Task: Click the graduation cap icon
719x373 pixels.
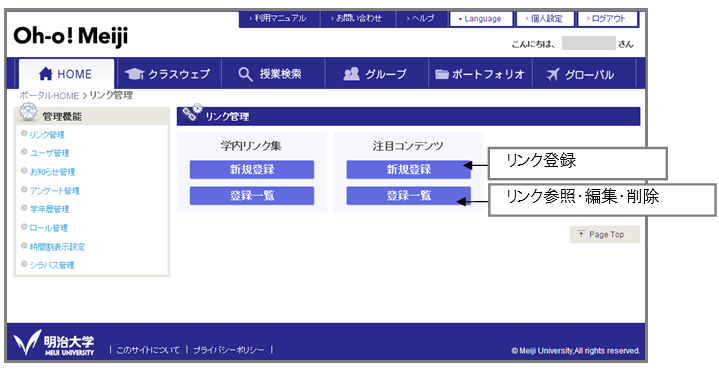Action: point(134,73)
